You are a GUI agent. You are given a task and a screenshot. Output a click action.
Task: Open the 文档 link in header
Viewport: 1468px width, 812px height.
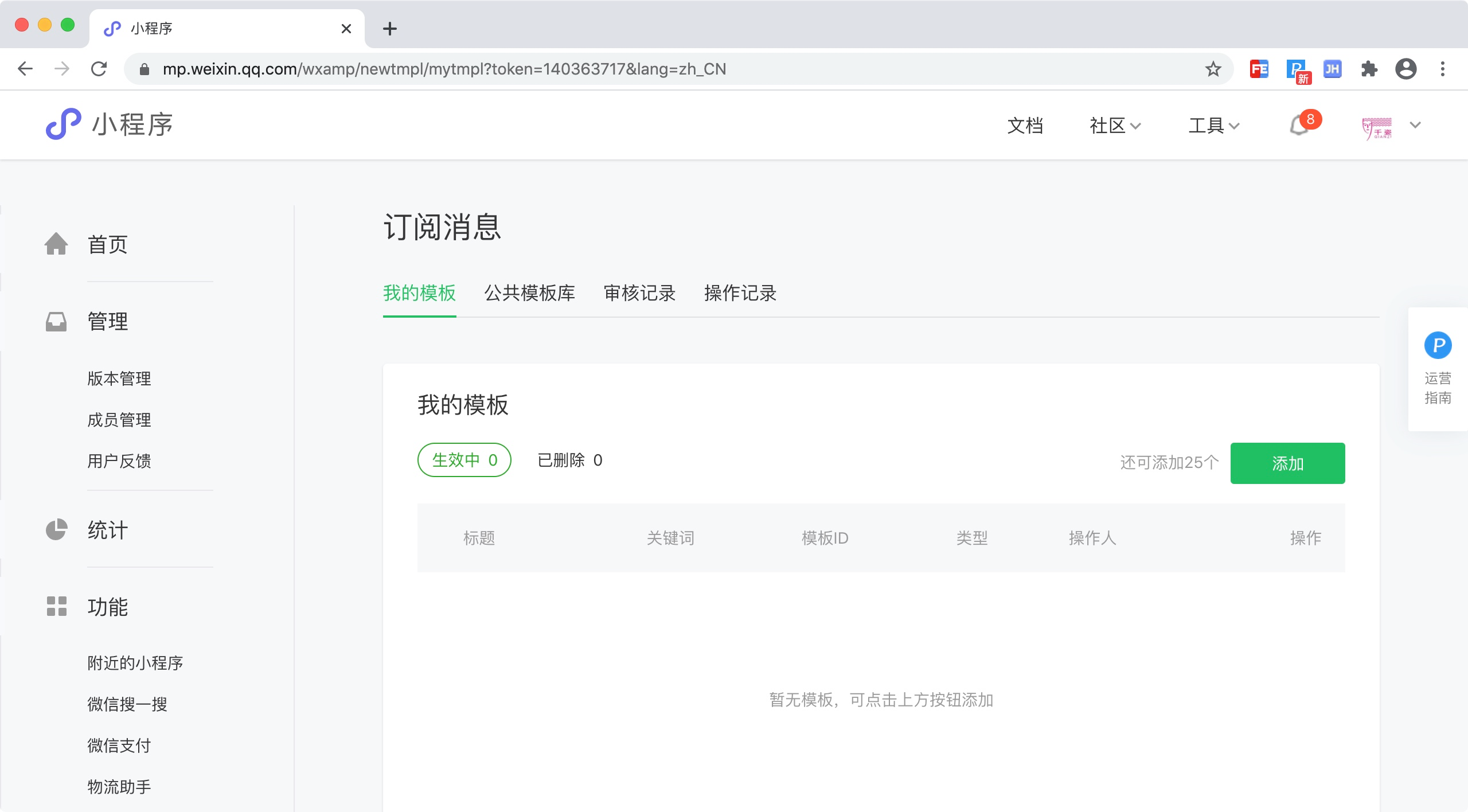[1025, 126]
